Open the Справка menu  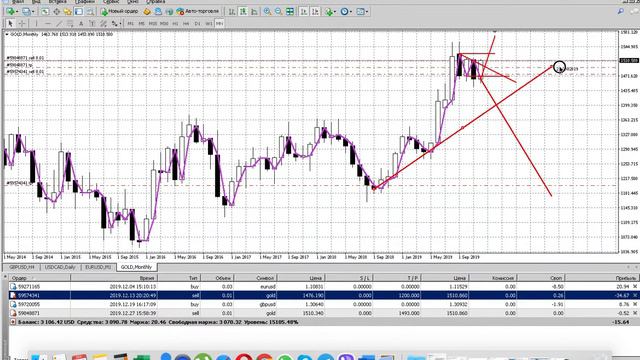tap(156, 2)
